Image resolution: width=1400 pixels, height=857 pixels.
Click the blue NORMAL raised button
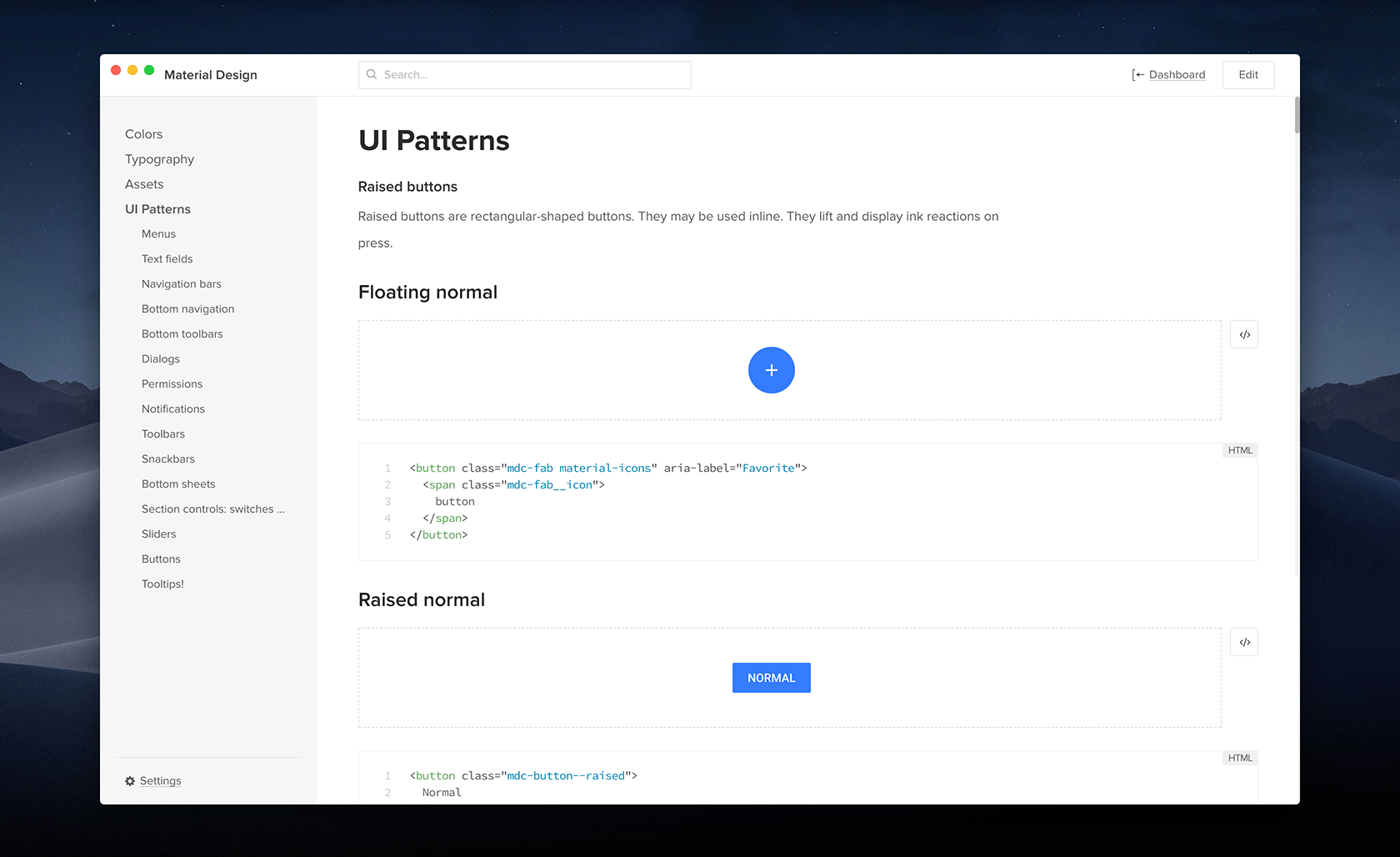click(x=771, y=678)
